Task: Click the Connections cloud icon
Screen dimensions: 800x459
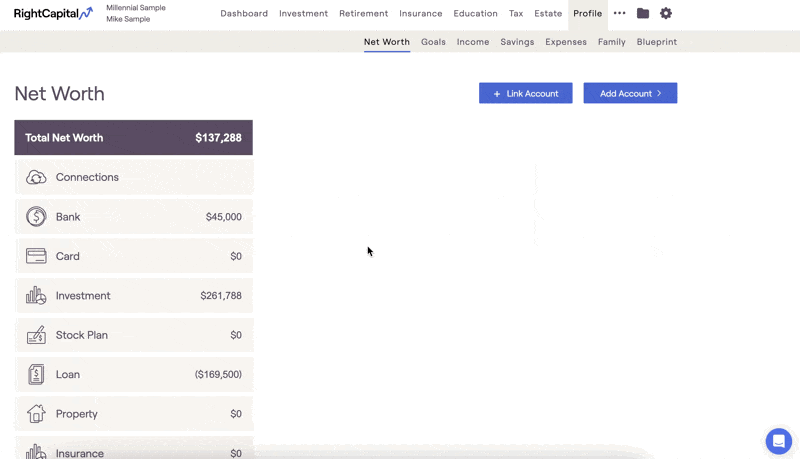Action: [x=36, y=177]
